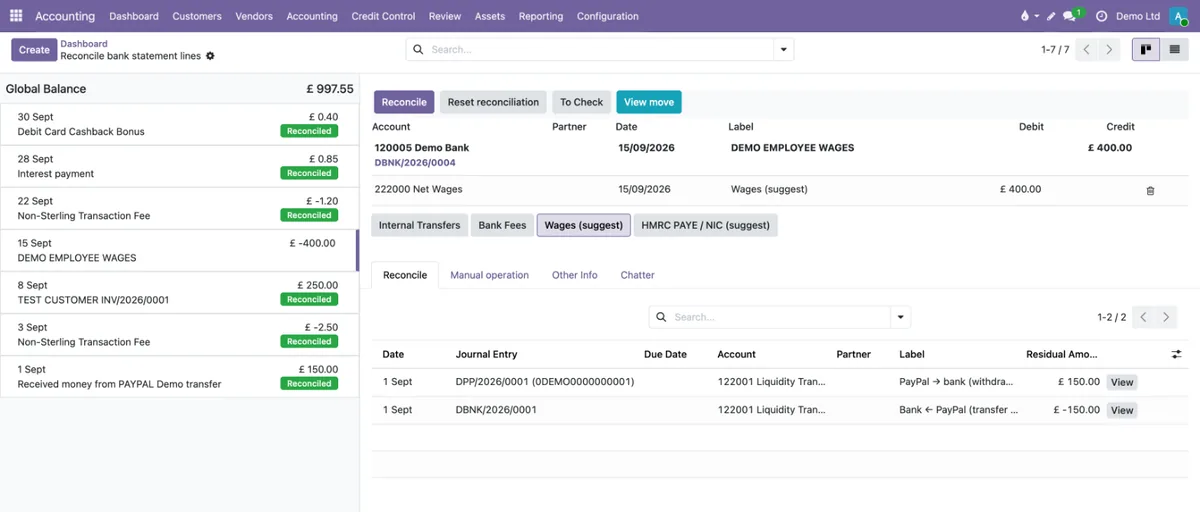Open the DBNK/2026/0004 link

click(415, 162)
